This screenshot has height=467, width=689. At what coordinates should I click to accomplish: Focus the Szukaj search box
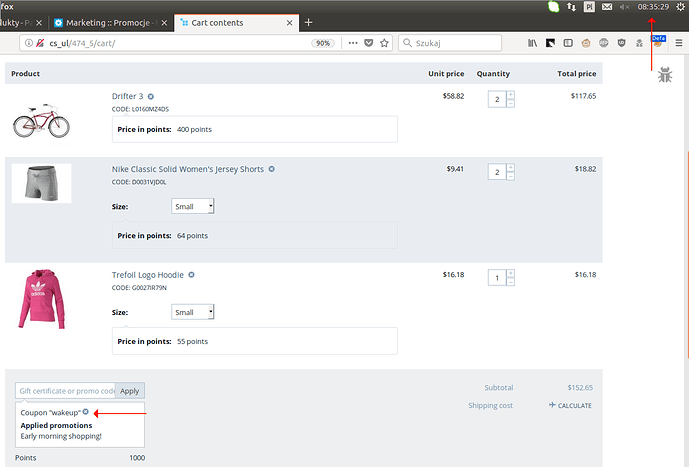(450, 43)
